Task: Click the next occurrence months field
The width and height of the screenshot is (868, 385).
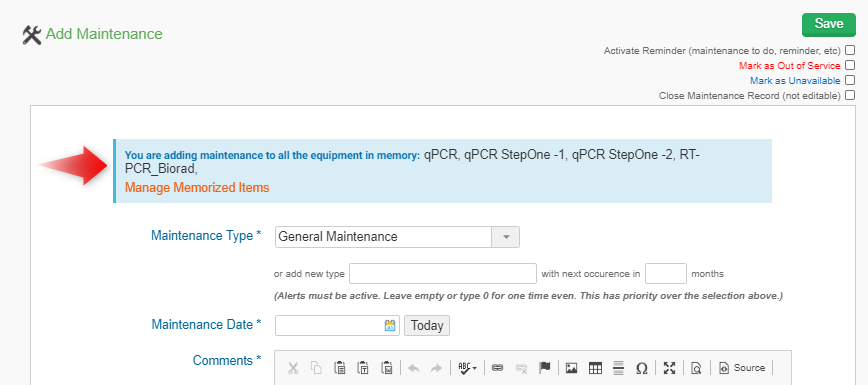Action: 666,274
